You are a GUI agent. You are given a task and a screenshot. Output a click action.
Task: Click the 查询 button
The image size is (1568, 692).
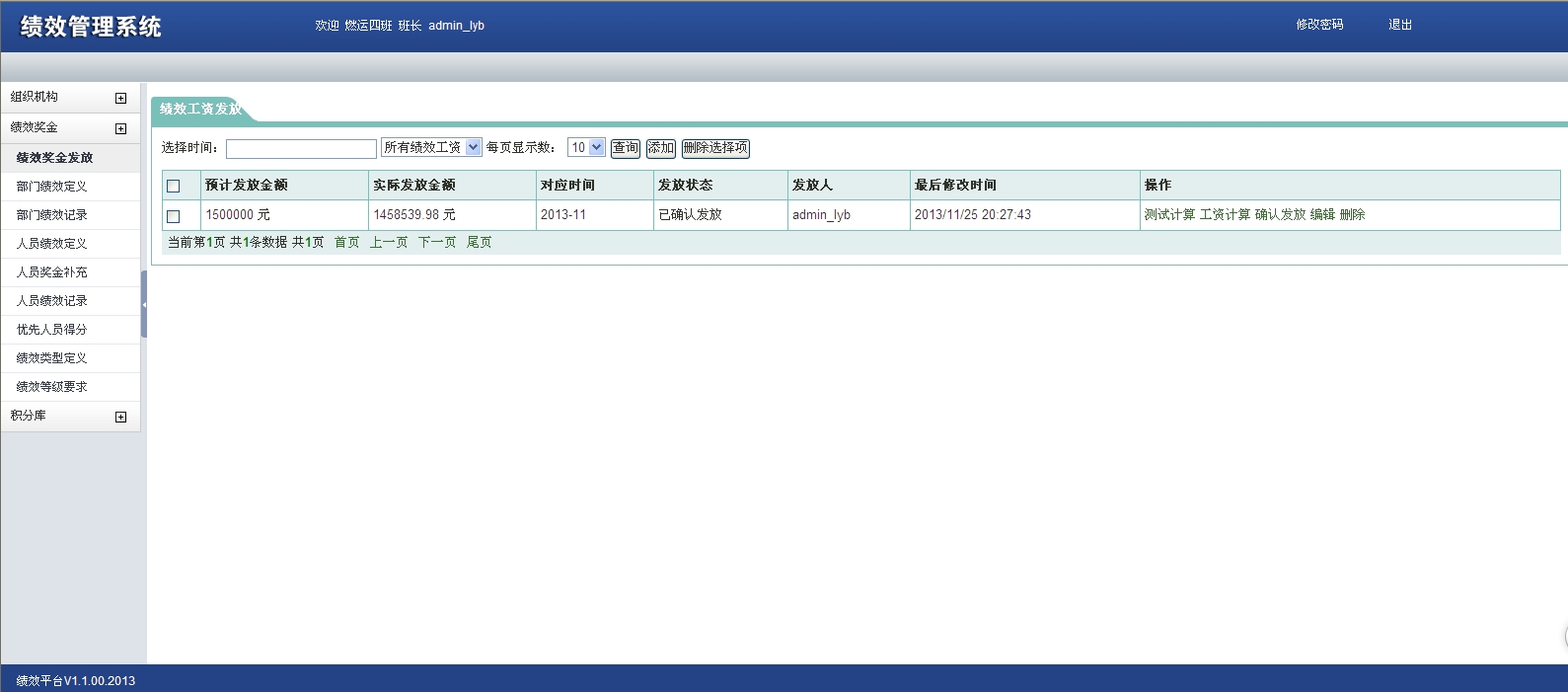[x=626, y=148]
